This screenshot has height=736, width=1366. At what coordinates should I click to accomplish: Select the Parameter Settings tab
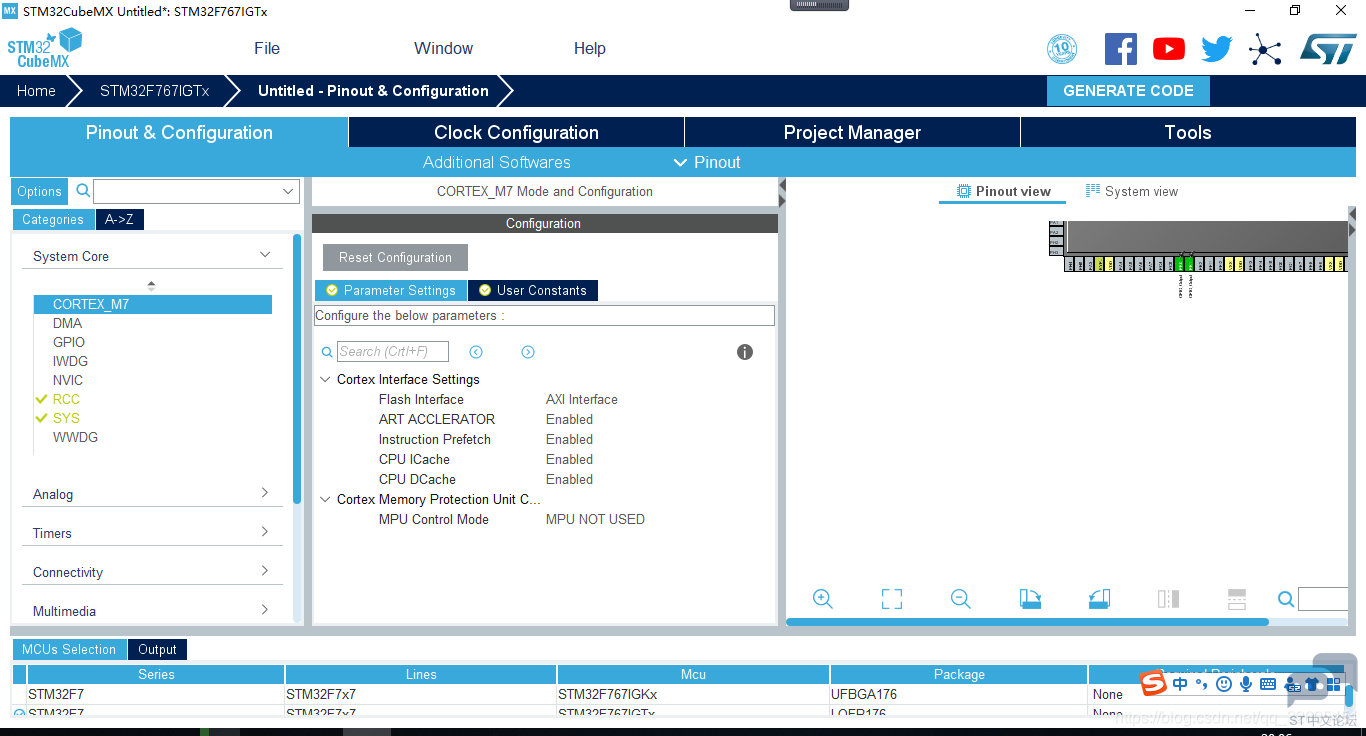point(391,290)
